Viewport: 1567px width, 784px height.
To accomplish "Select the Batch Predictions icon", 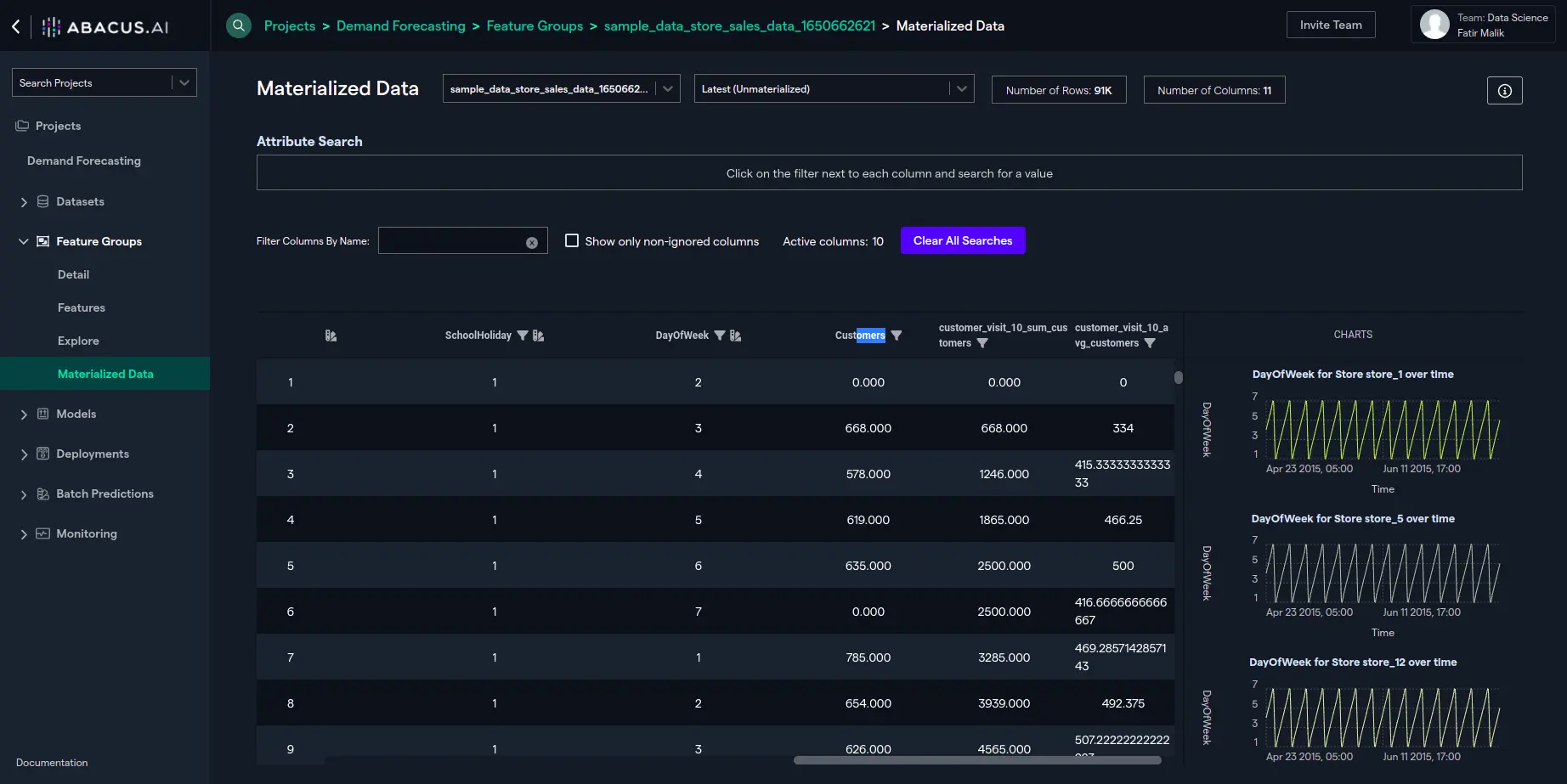I will tap(42, 494).
